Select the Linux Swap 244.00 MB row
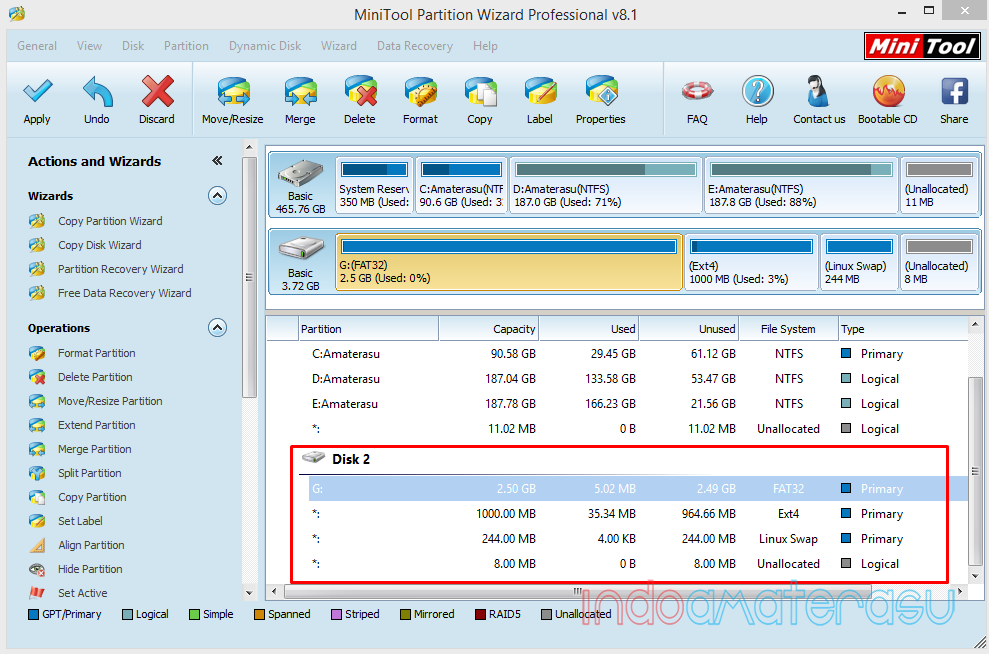The height and width of the screenshot is (654, 989). [x=638, y=539]
